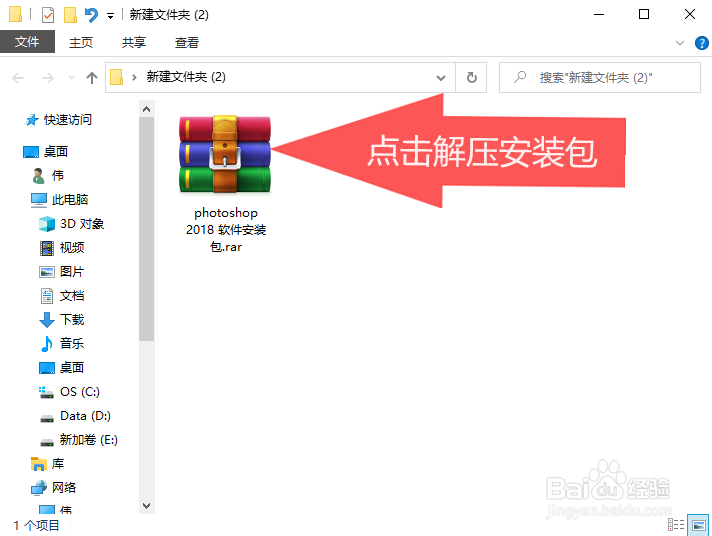
Task: Open the 文件 menu tab
Action: (x=27, y=42)
